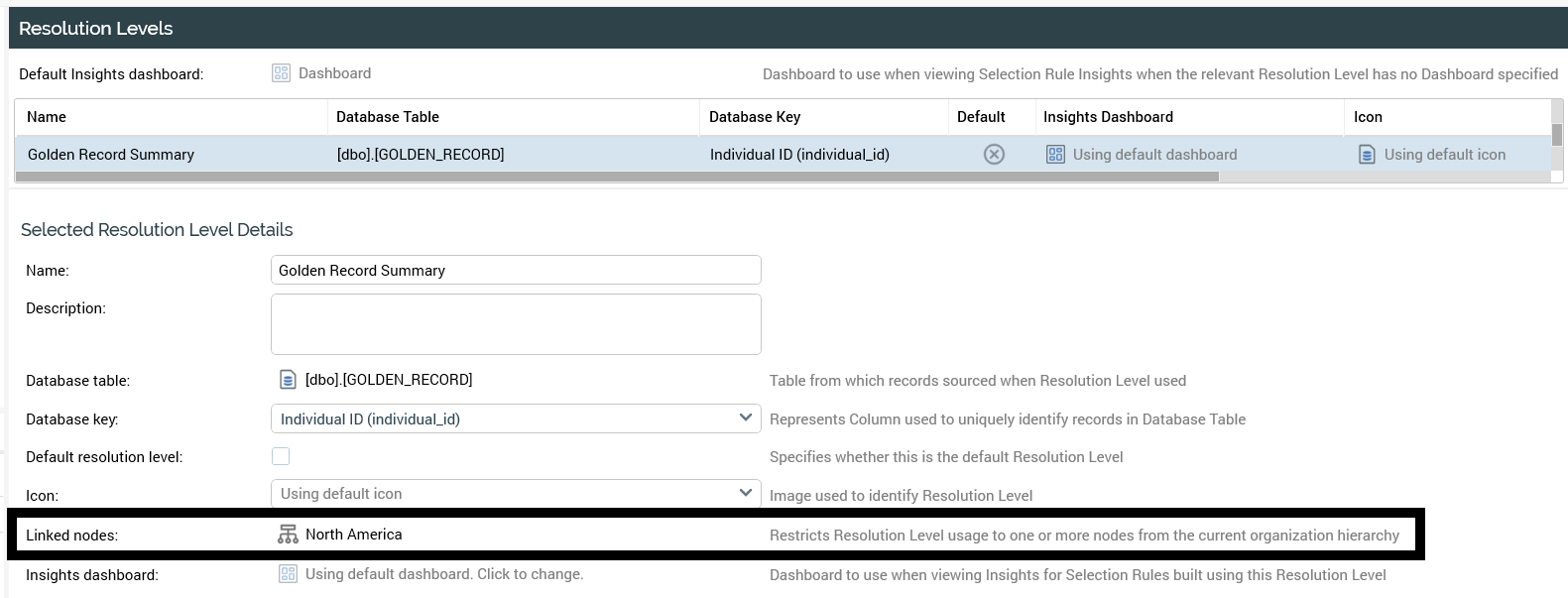Sort by the Name column header
Image resolution: width=1568 pixels, height=598 pixels.
click(x=47, y=117)
